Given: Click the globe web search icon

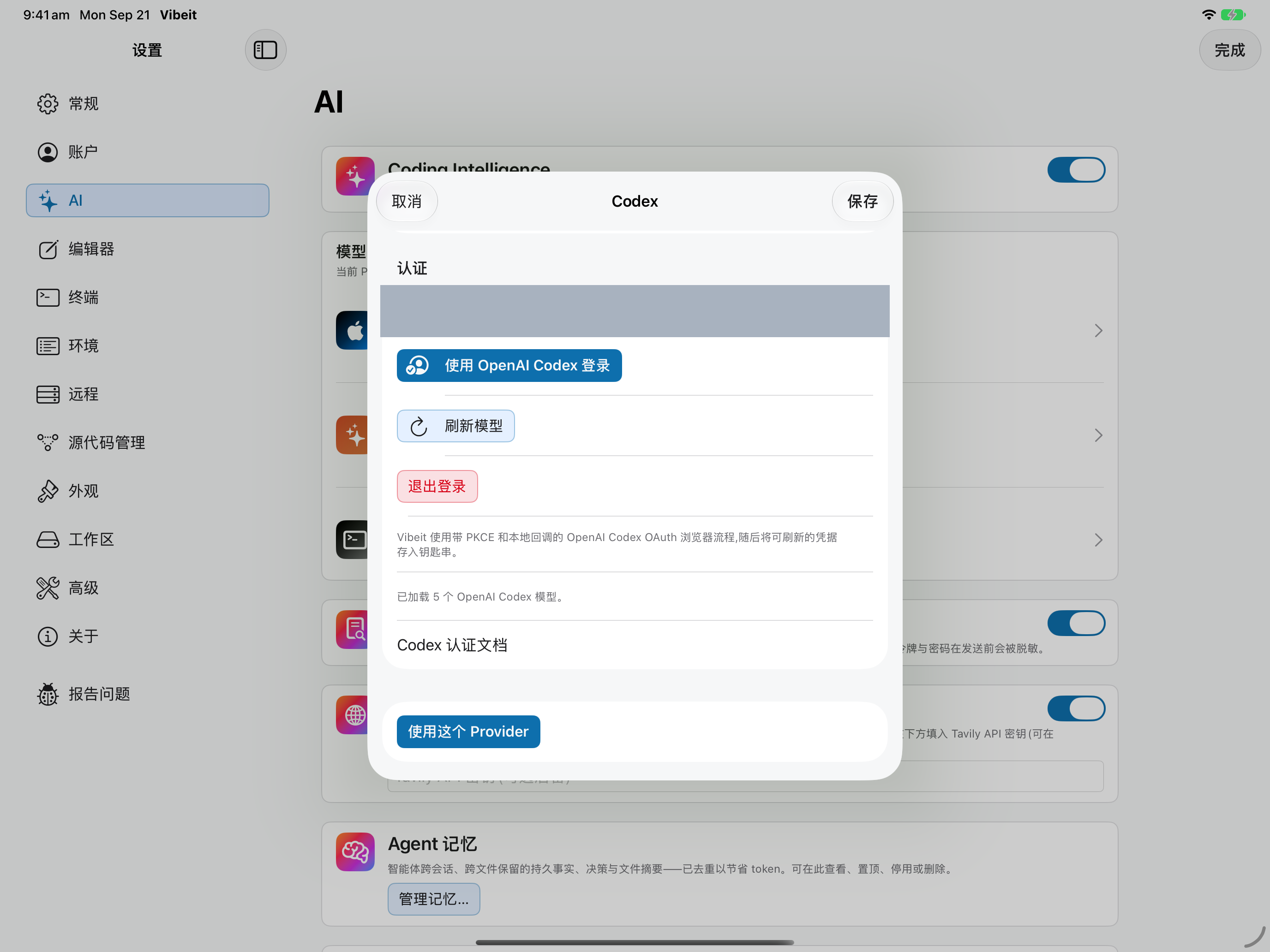Looking at the screenshot, I should click(353, 715).
